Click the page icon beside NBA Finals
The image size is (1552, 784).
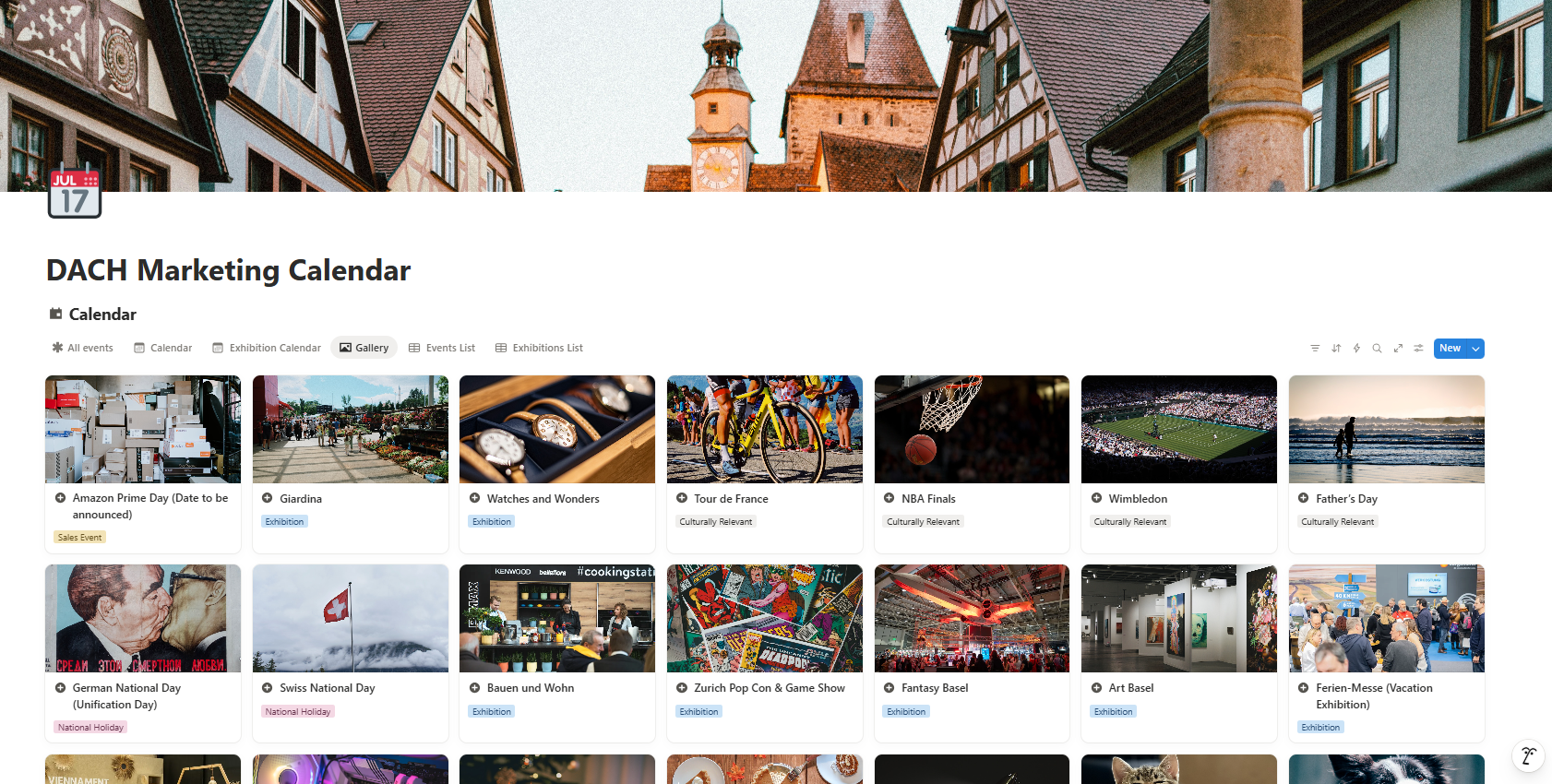[x=889, y=498]
